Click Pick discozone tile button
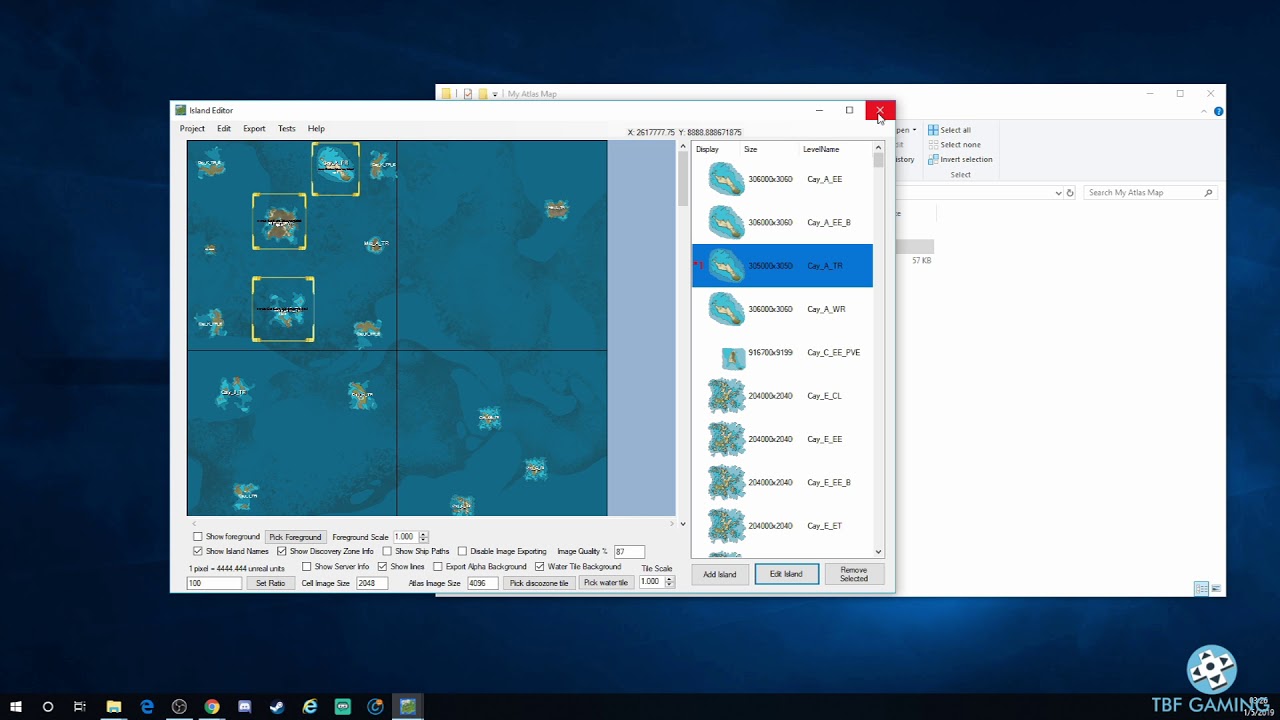Screen dimensions: 1280x720 pyautogui.click(x=539, y=583)
